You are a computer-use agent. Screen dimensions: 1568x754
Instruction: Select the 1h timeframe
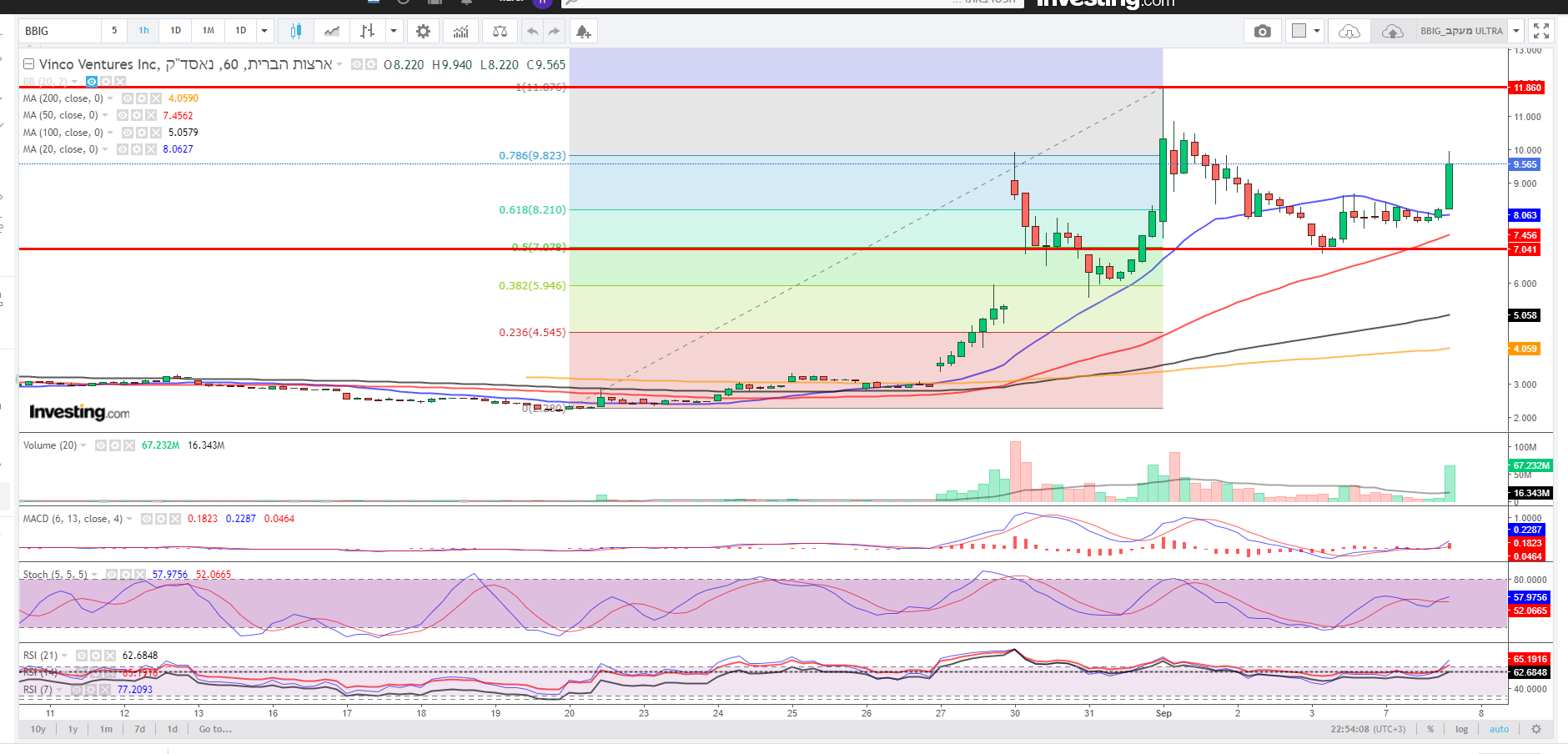tap(144, 31)
